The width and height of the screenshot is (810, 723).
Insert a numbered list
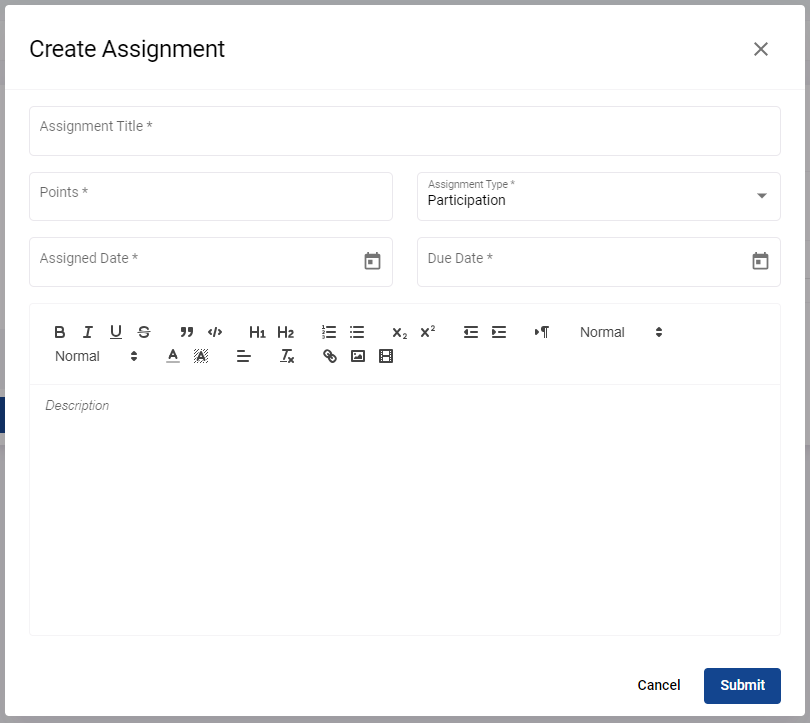(x=329, y=332)
